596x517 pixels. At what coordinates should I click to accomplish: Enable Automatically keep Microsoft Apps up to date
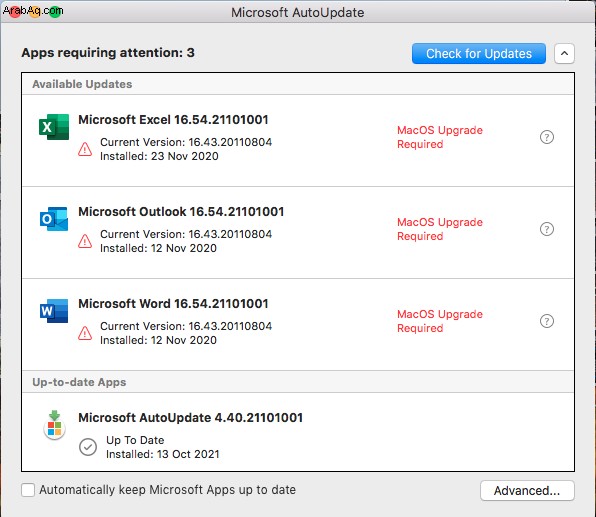pos(28,490)
